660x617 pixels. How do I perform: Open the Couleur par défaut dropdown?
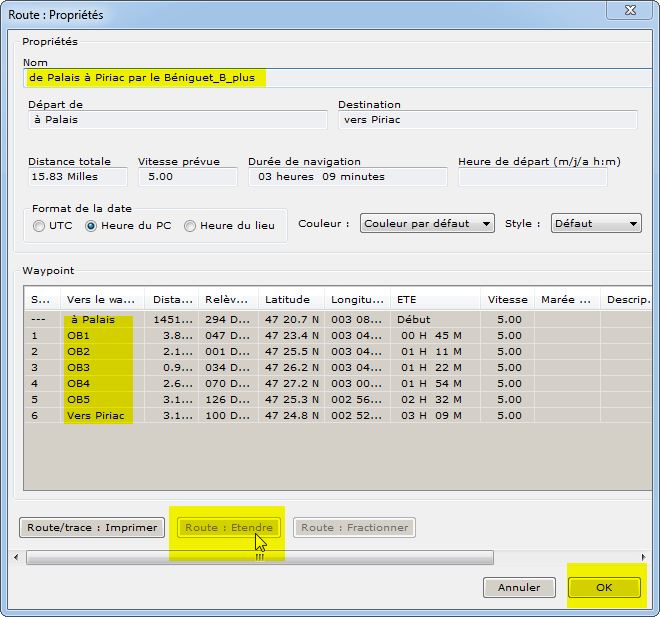(x=427, y=223)
